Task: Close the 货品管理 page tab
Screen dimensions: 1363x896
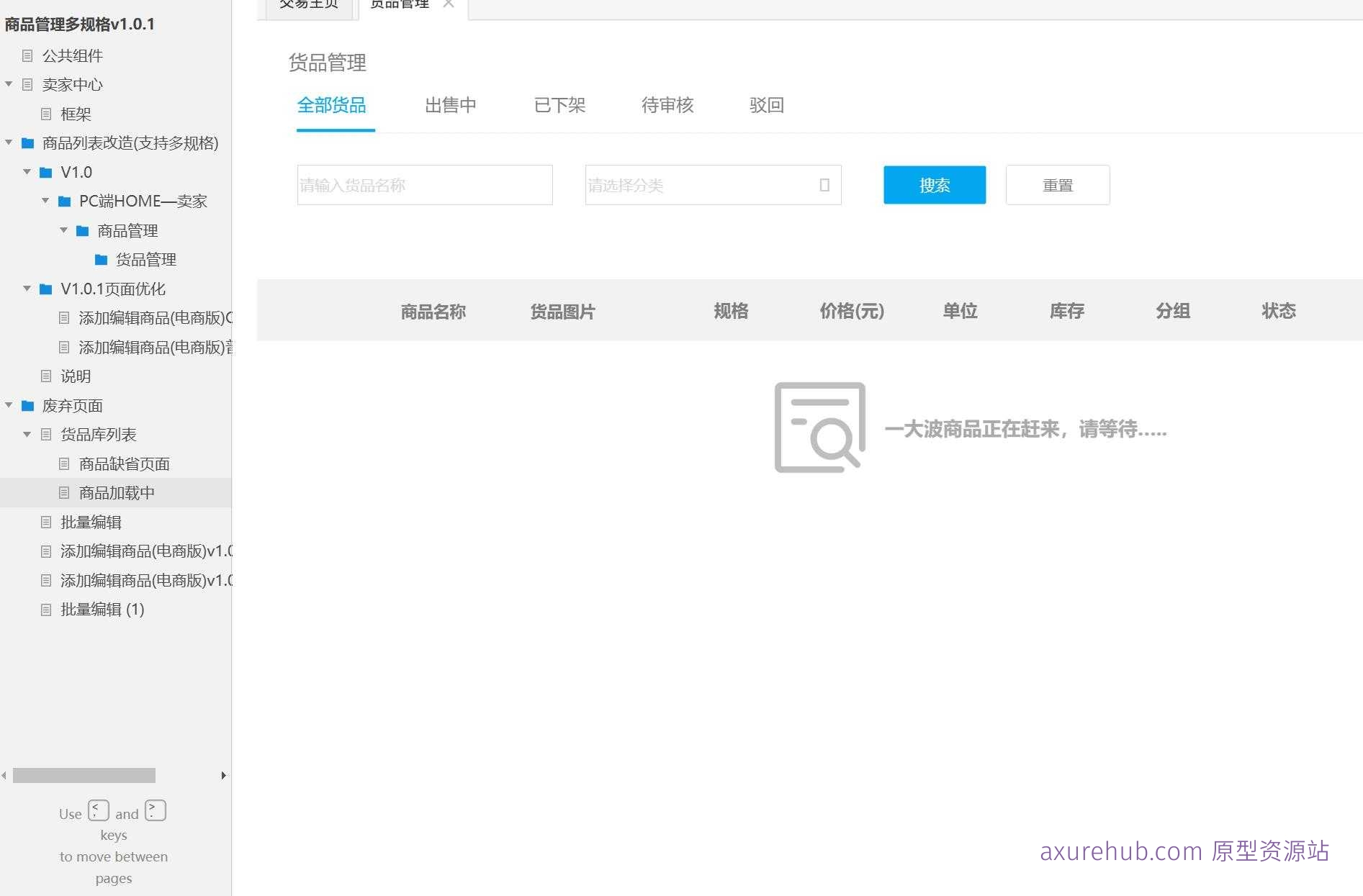Action: click(x=449, y=4)
